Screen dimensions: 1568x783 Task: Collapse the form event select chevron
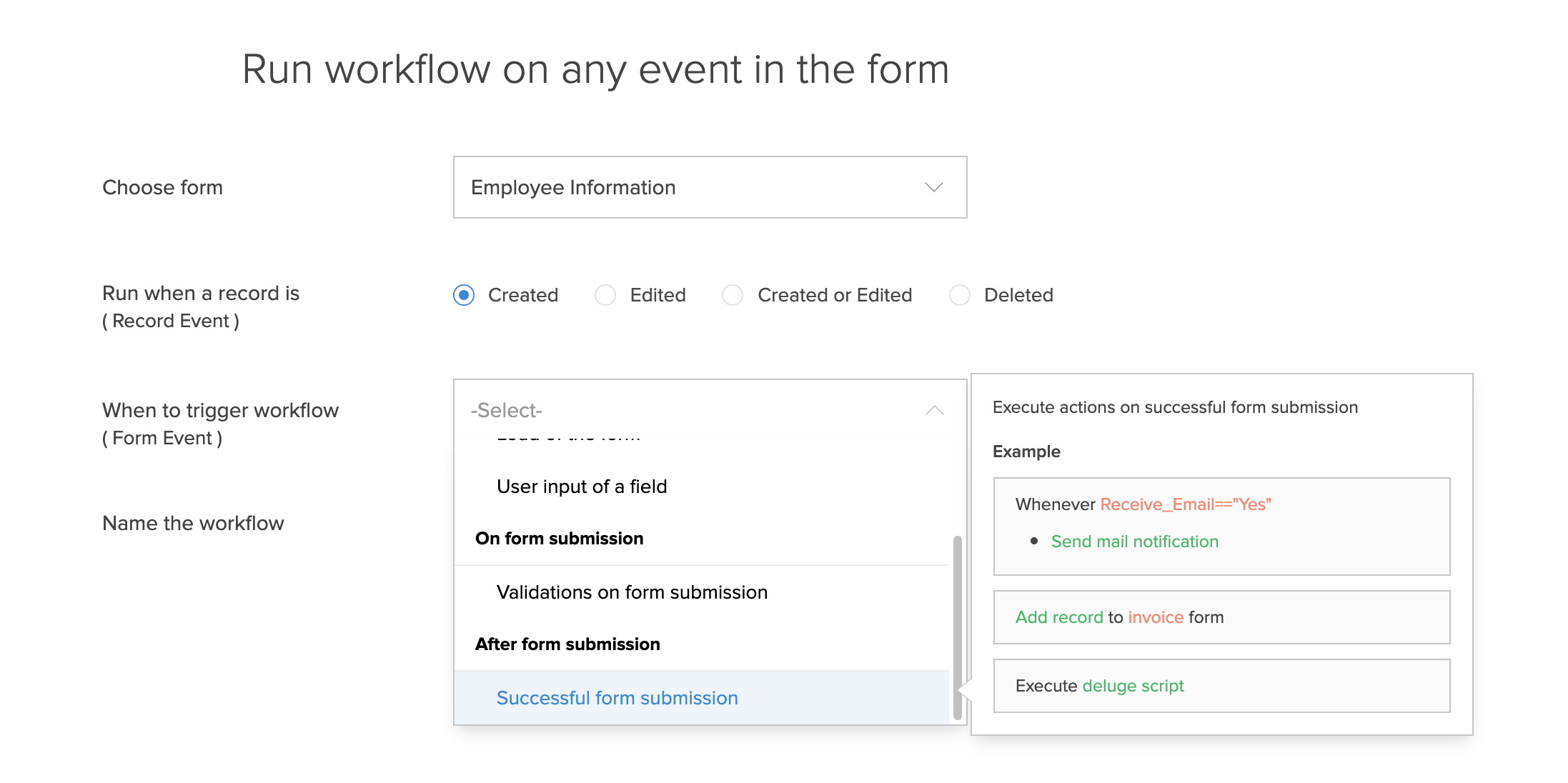click(934, 410)
